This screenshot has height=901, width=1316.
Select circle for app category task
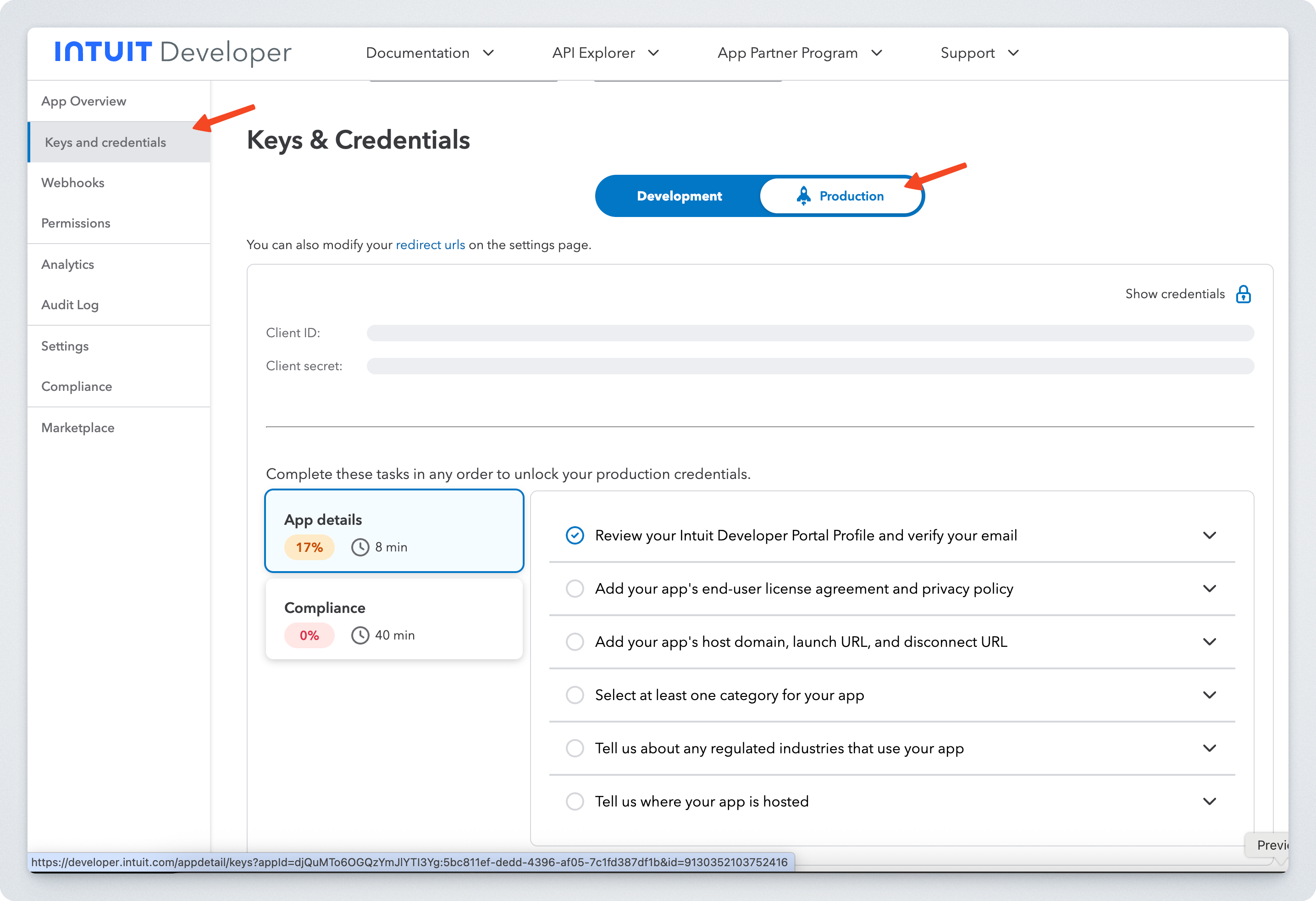tap(575, 695)
